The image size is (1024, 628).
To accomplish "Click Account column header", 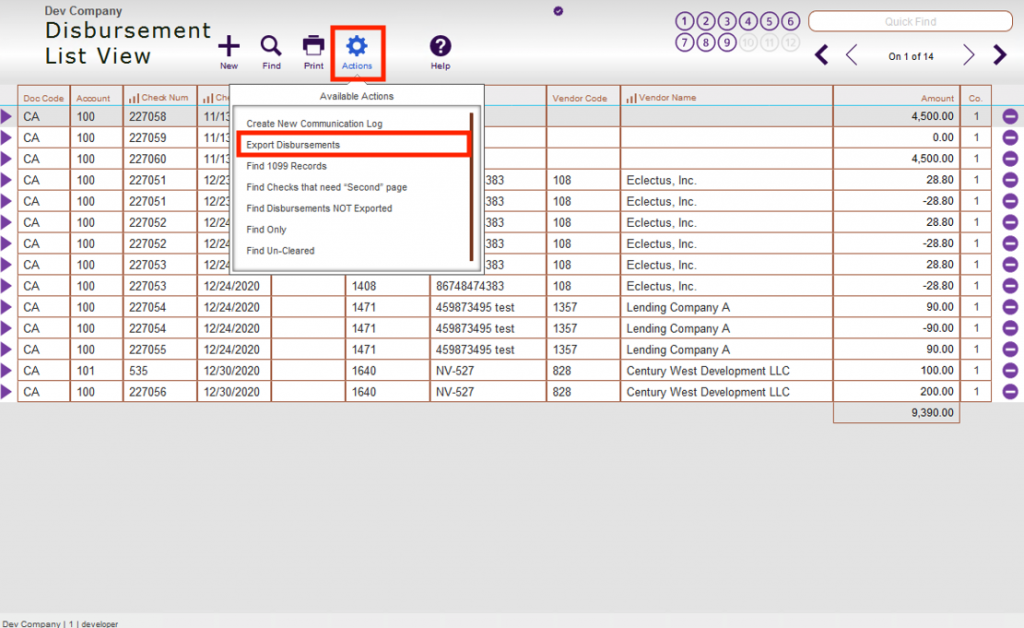I will coord(93,99).
